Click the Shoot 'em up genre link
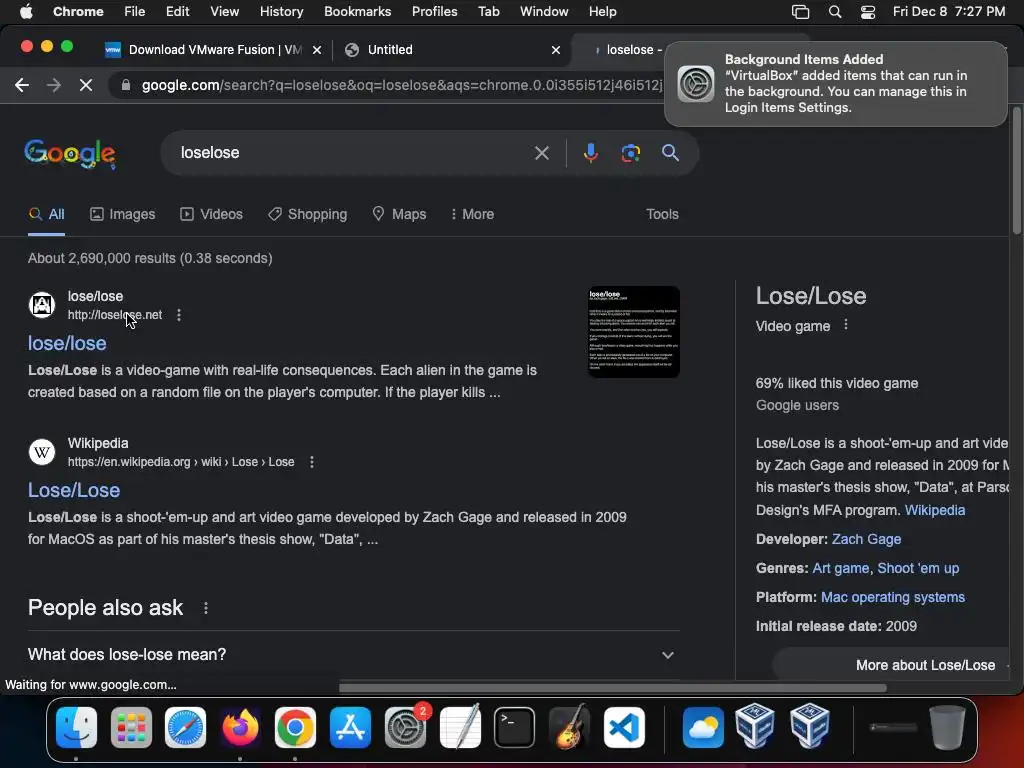This screenshot has width=1024, height=768. pos(918,568)
